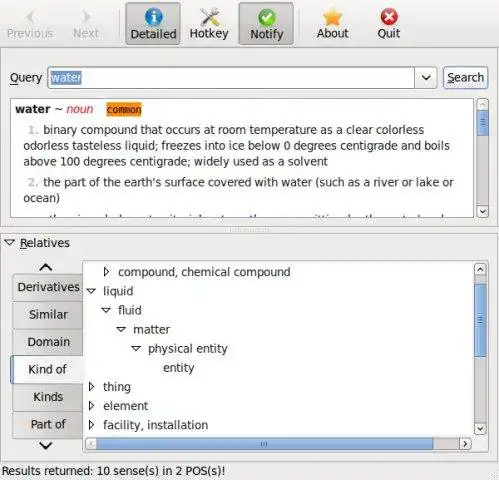The width and height of the screenshot is (499, 480).
Task: Switch to the Domain tab
Action: click(x=48, y=342)
